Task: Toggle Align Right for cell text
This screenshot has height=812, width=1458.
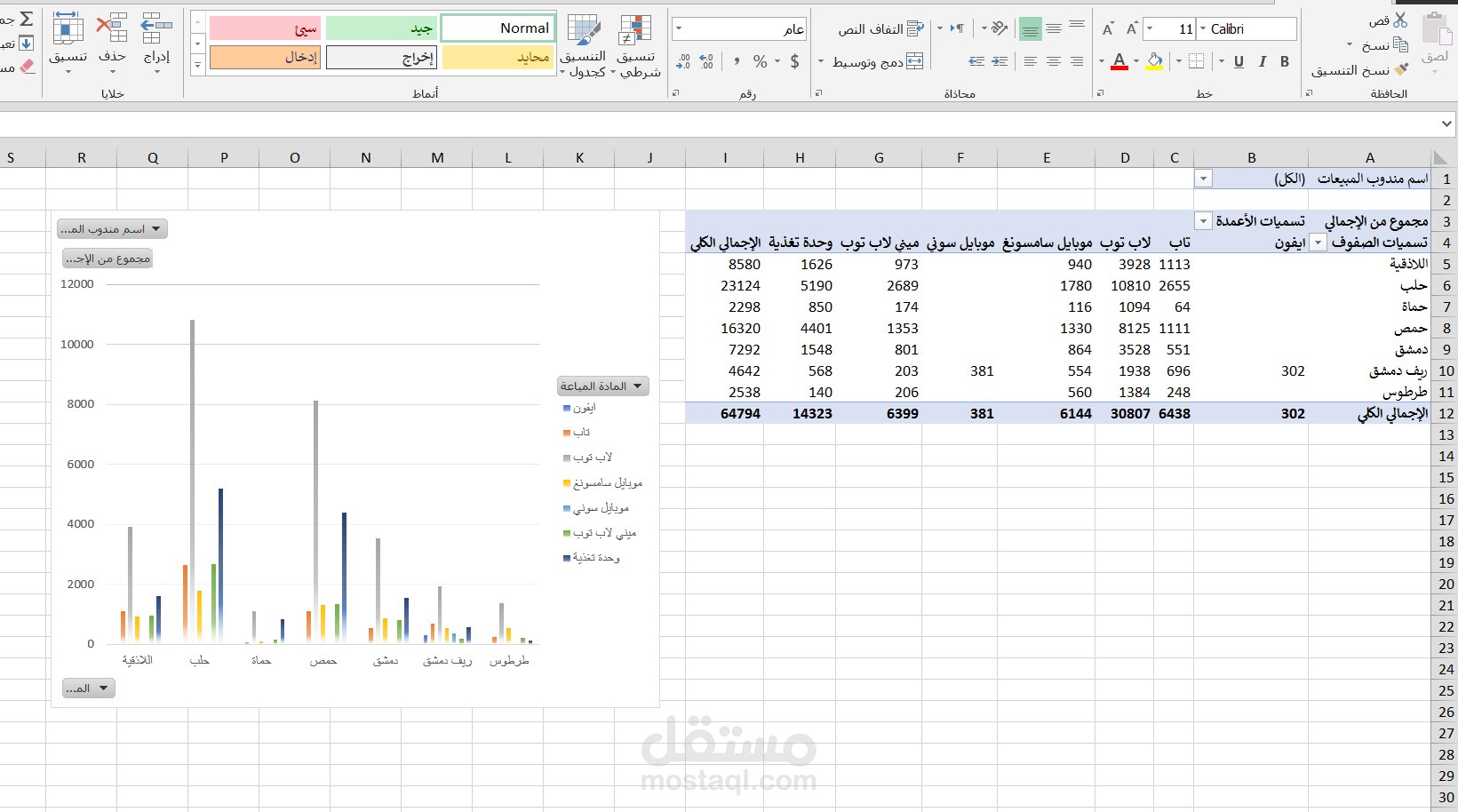Action: 1077,61
